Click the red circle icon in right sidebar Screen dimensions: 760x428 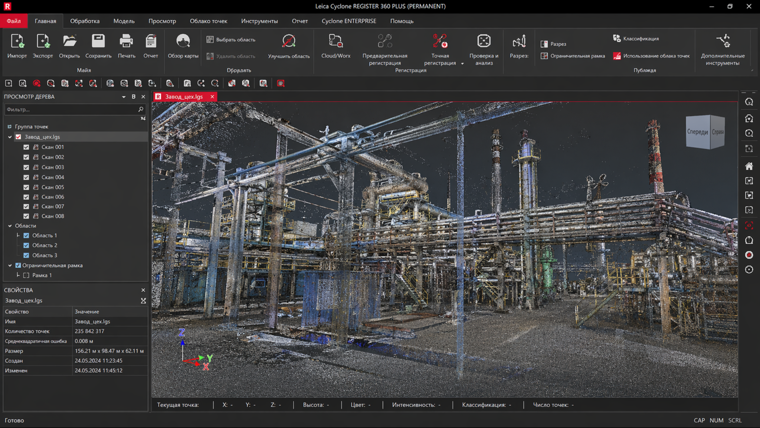click(x=749, y=255)
